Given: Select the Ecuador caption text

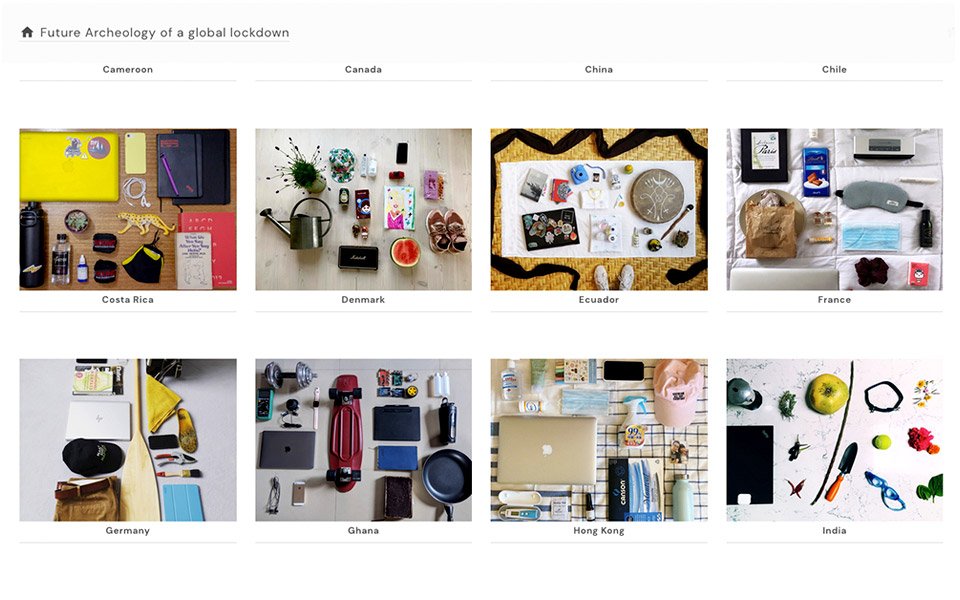Looking at the screenshot, I should click(599, 299).
